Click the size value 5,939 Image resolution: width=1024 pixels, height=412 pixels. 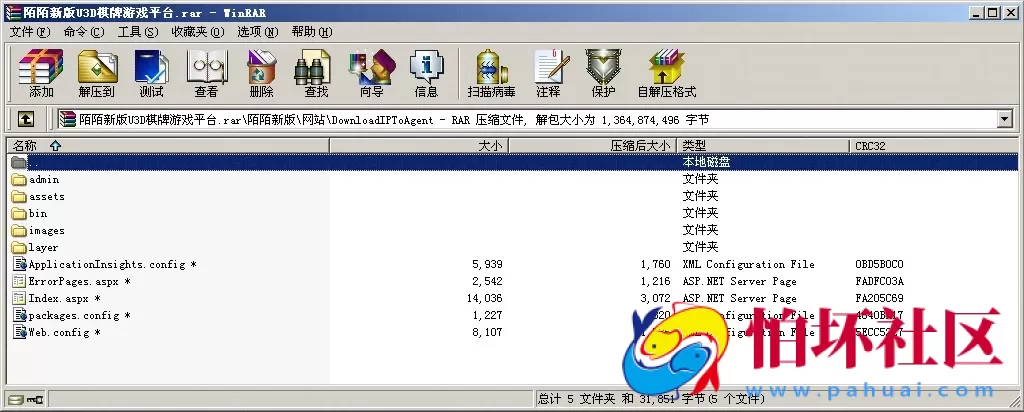point(487,264)
